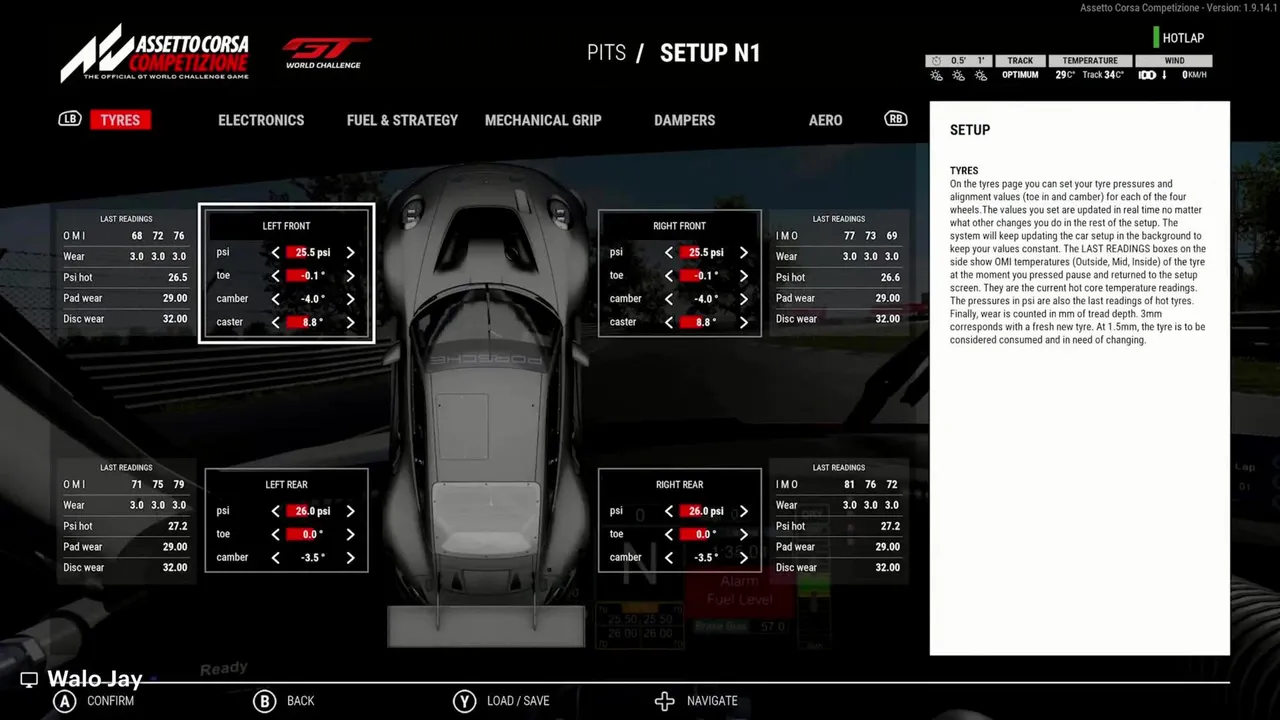Increase Right Rear psi with right arrow
The image size is (1280, 720).
pyautogui.click(x=743, y=511)
